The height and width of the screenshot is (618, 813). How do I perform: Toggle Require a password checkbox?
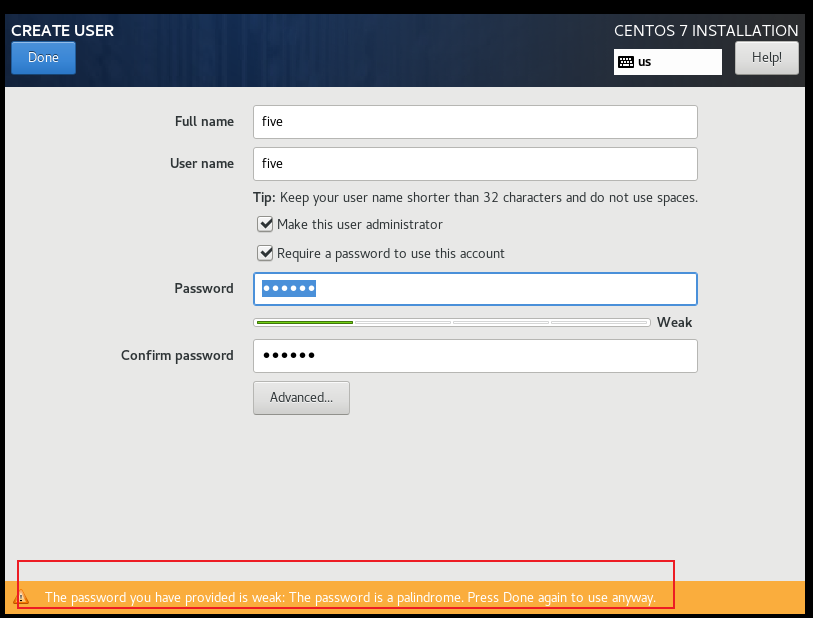click(265, 253)
